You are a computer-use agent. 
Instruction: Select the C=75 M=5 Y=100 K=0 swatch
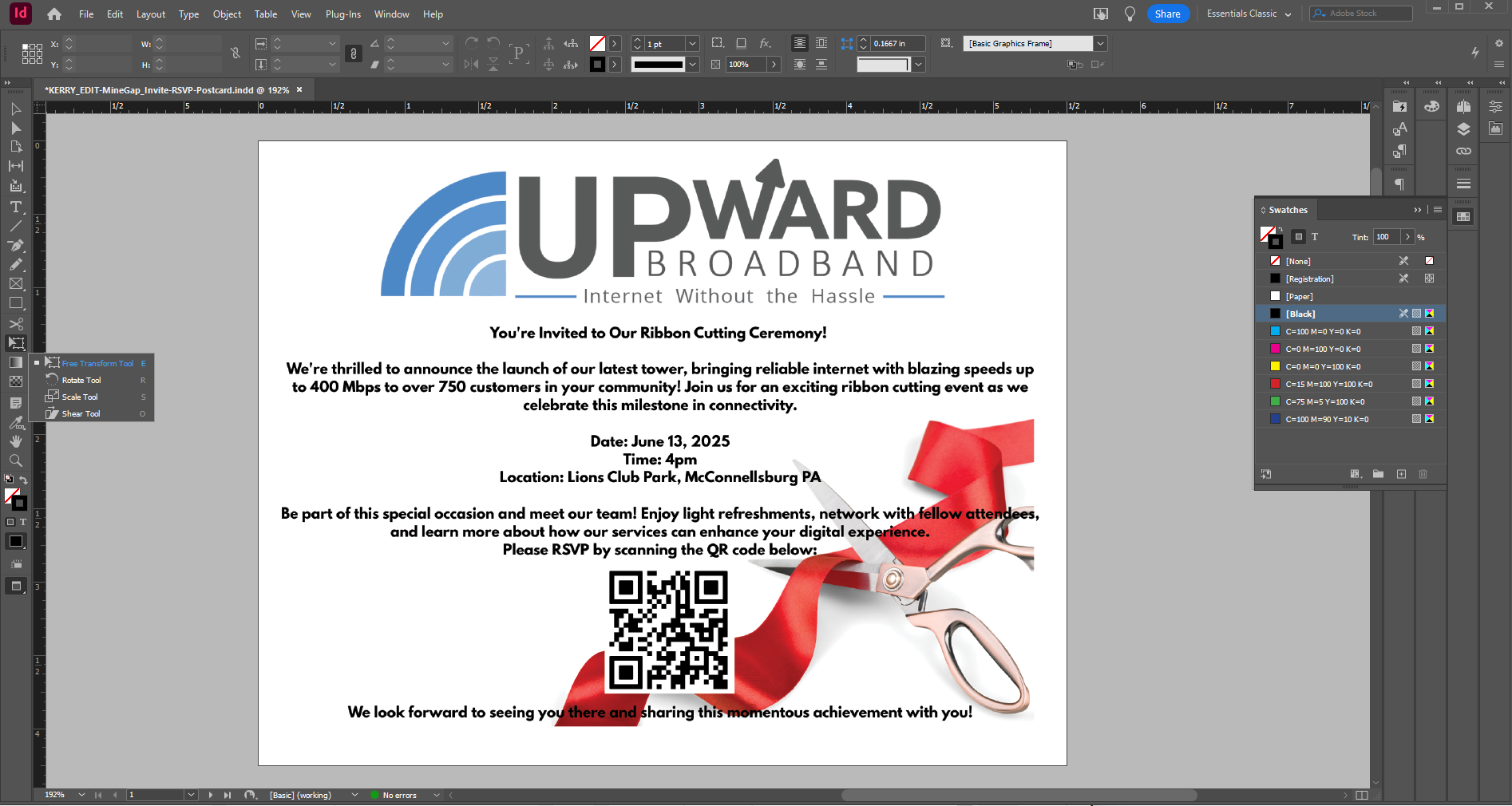pos(1351,401)
